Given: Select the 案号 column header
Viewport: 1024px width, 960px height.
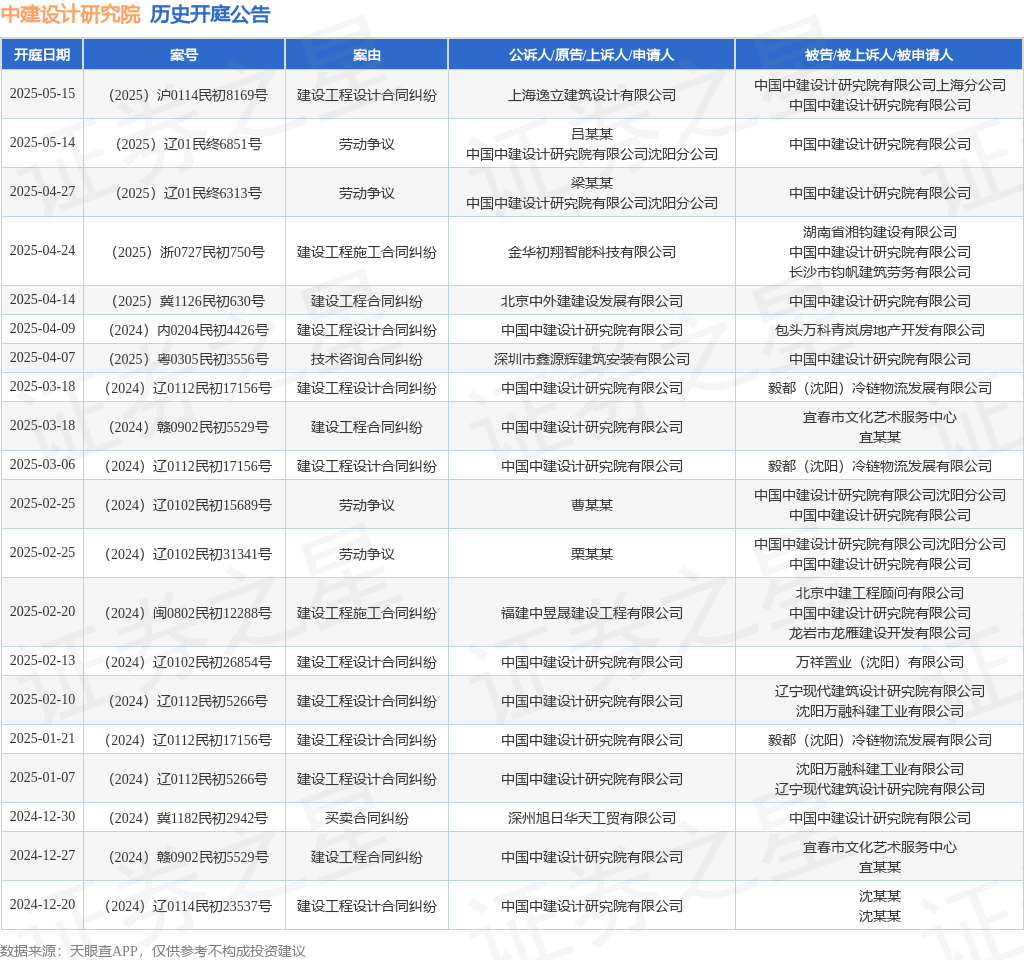Looking at the screenshot, I should click(x=184, y=55).
